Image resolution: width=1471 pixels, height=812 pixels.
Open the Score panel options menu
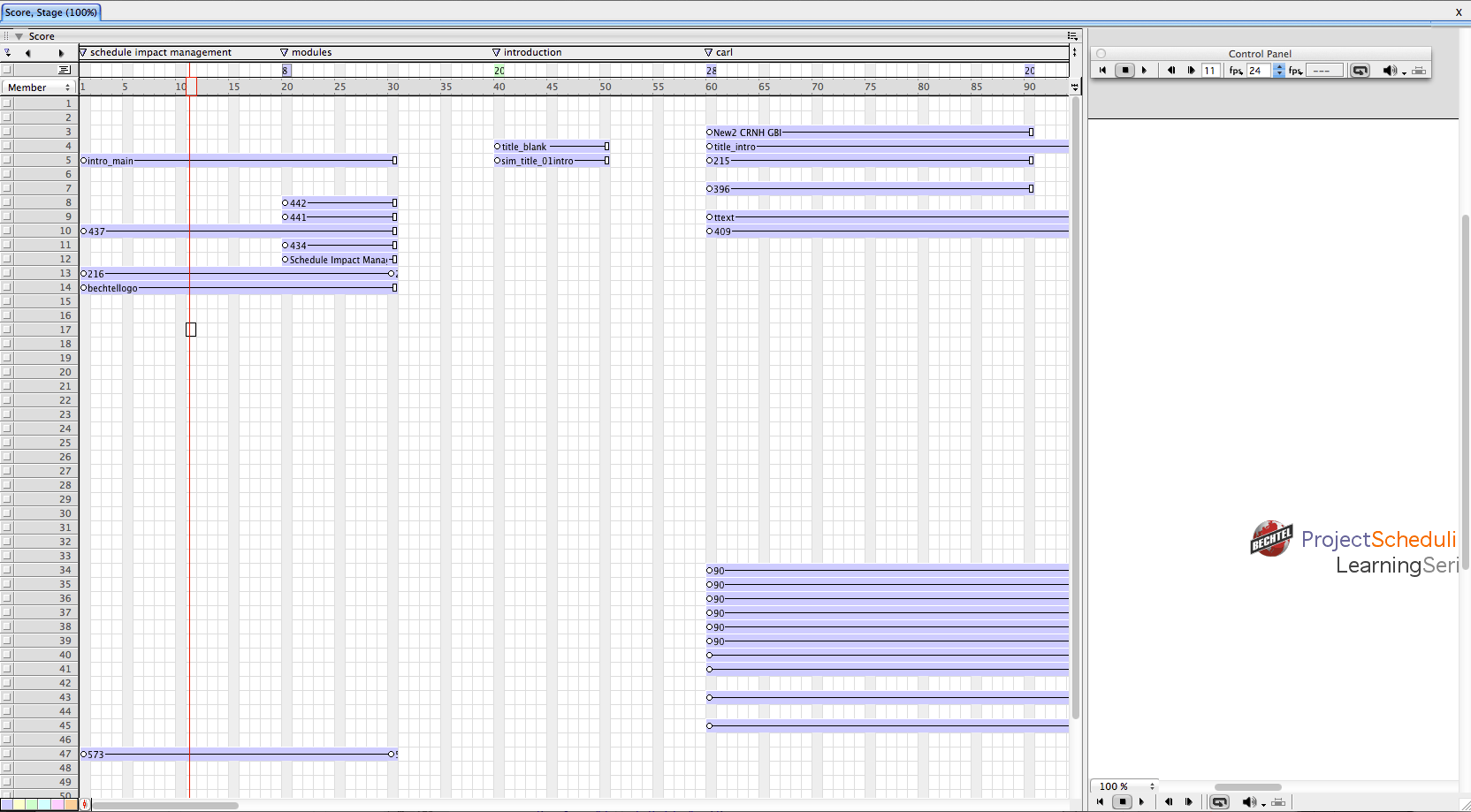1072,36
